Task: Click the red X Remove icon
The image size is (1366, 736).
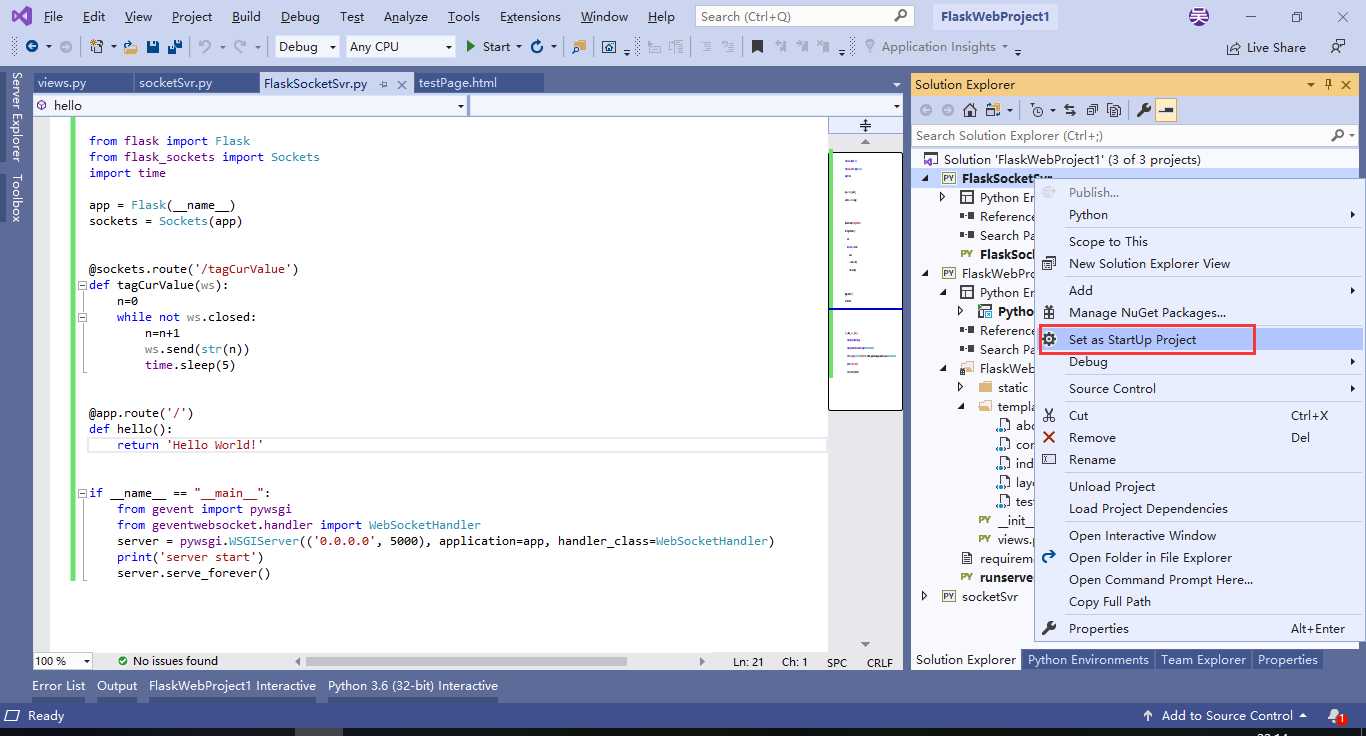Action: [1049, 437]
